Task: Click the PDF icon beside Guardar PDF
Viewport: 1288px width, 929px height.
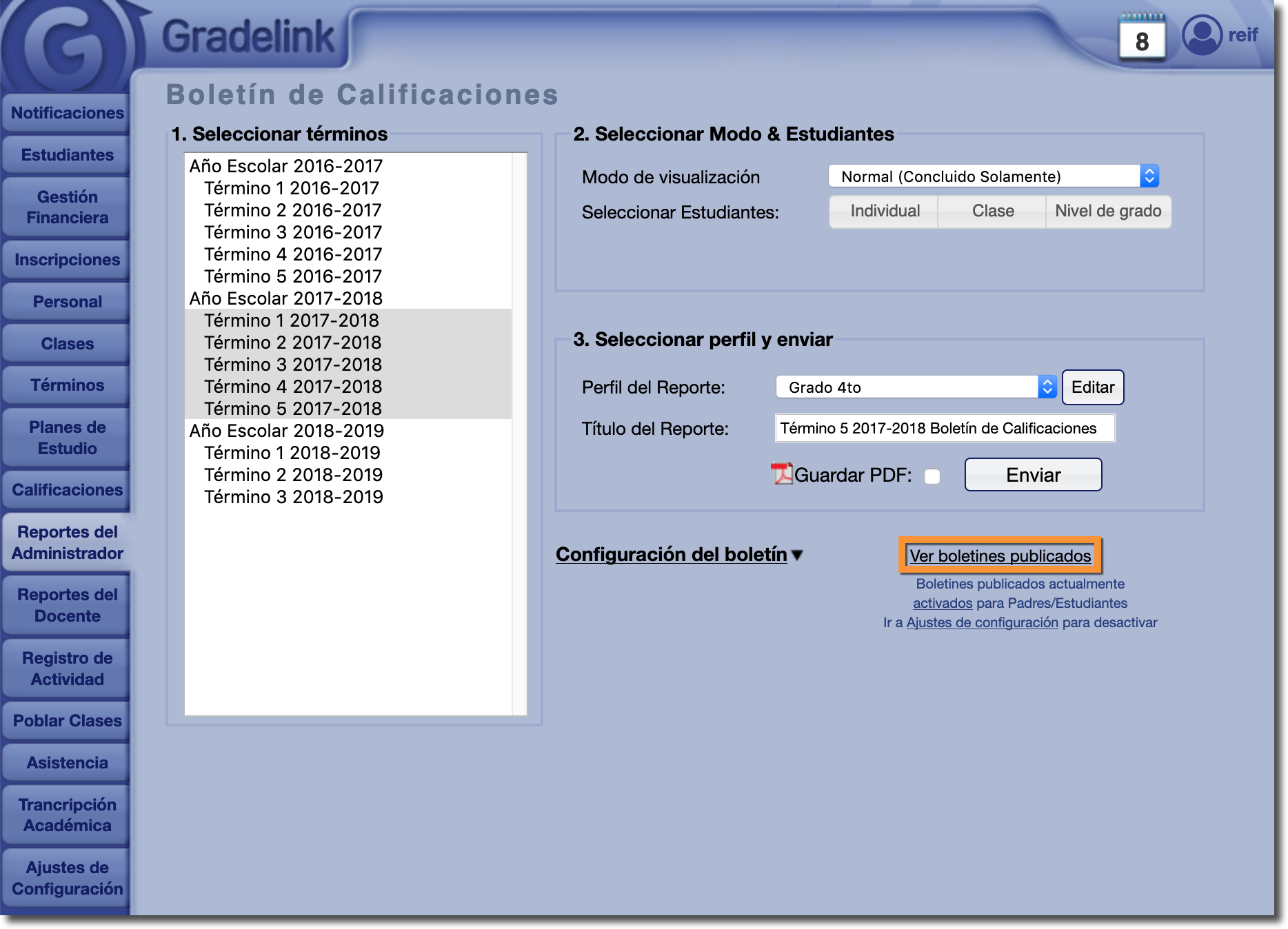Action: (x=782, y=474)
